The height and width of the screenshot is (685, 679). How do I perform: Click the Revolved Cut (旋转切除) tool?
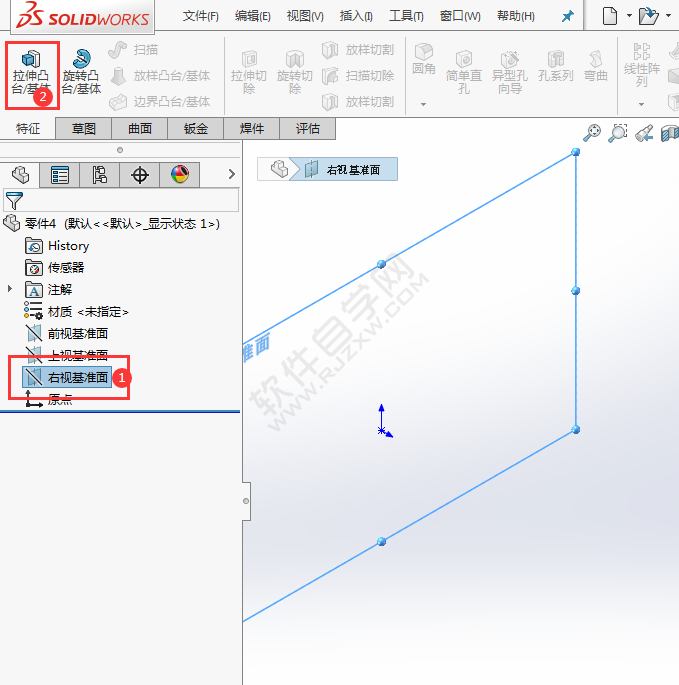pos(294,73)
